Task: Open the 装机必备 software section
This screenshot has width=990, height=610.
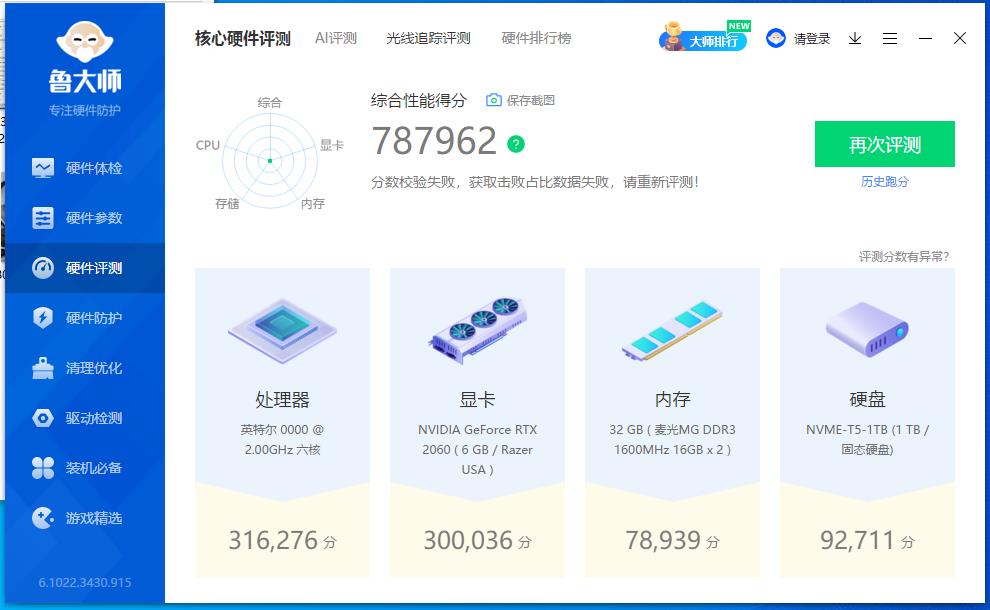Action: (87, 467)
